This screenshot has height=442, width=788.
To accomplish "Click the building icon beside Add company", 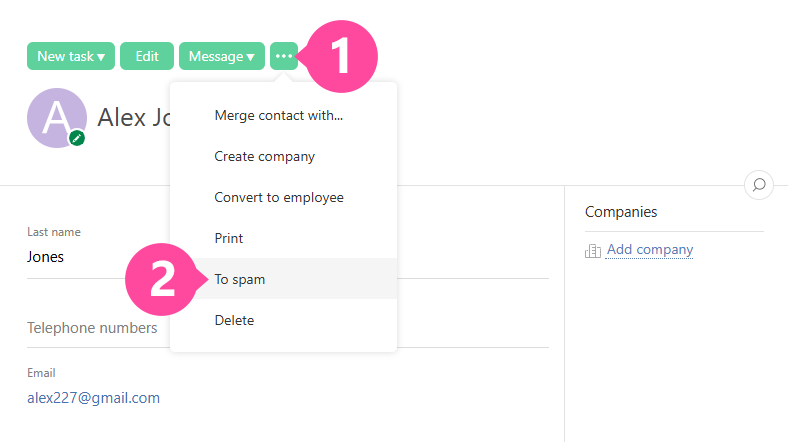I will point(593,250).
